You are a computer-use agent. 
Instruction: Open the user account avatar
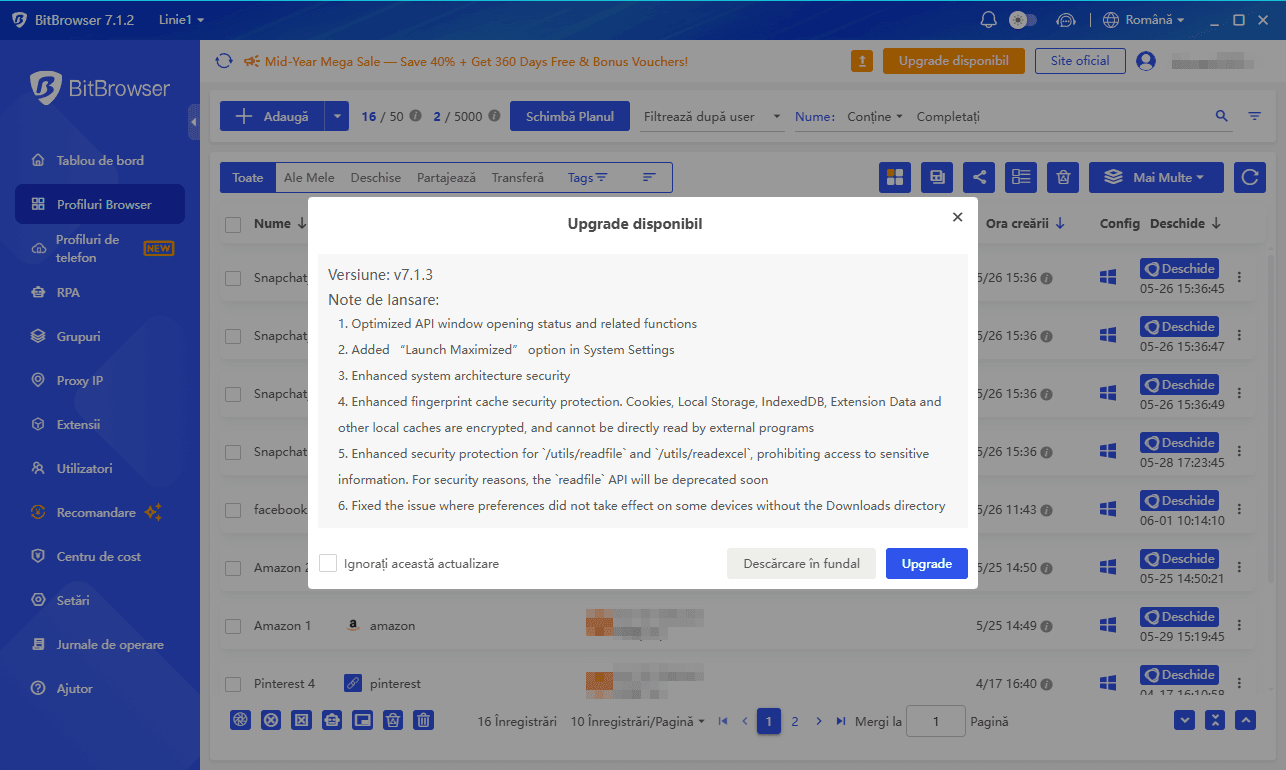tap(1146, 61)
